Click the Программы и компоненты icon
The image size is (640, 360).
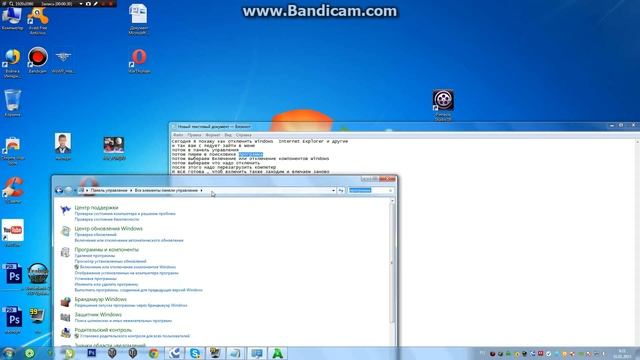click(65, 252)
